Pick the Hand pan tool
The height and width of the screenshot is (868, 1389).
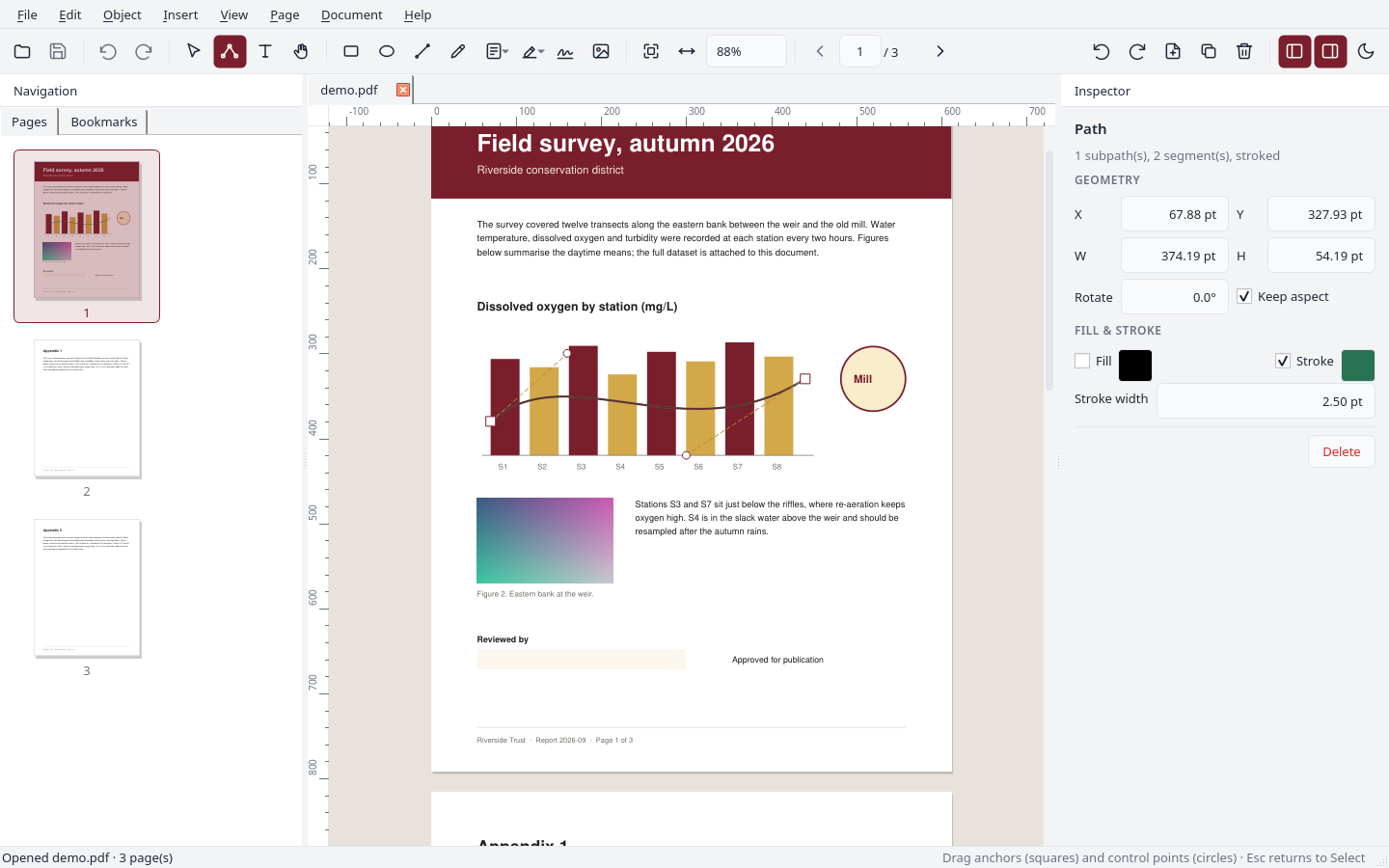click(301, 51)
